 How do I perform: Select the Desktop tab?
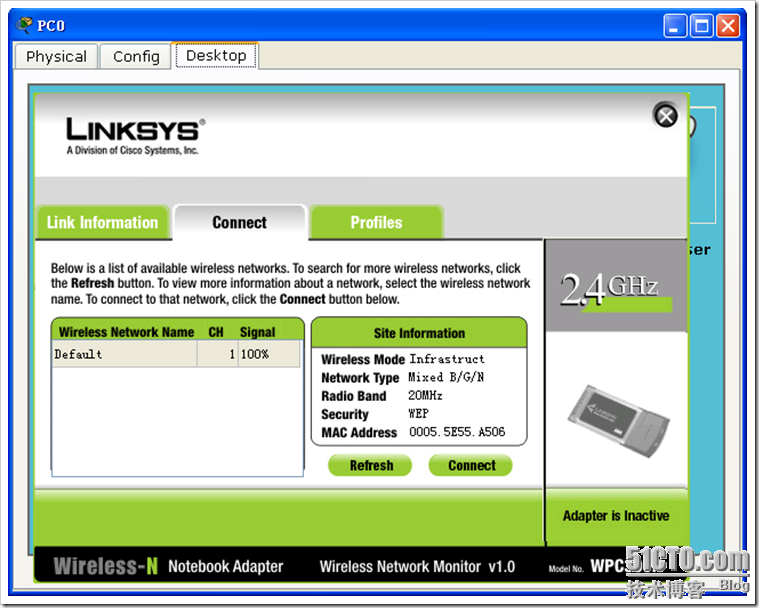[216, 56]
